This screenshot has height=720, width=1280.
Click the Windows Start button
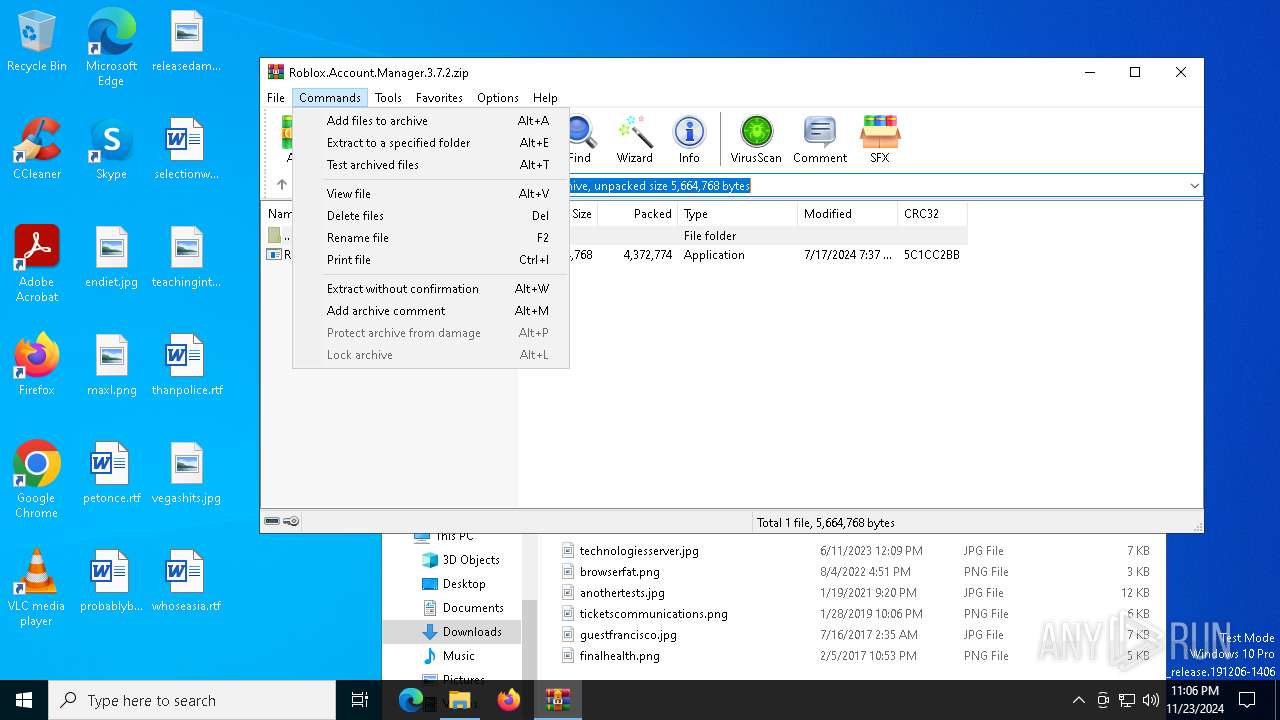pos(24,700)
